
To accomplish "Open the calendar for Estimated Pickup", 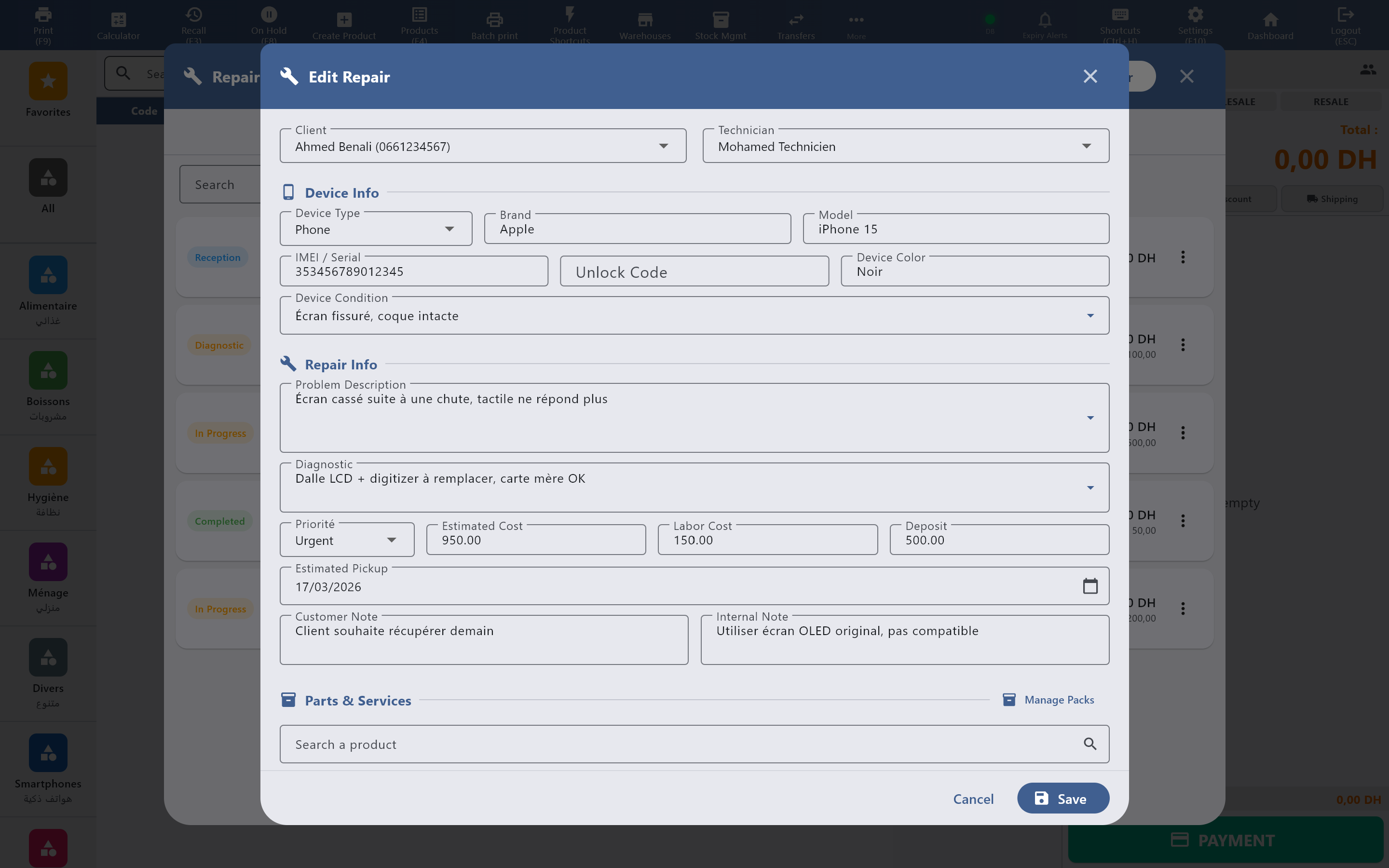I will pyautogui.click(x=1089, y=585).
